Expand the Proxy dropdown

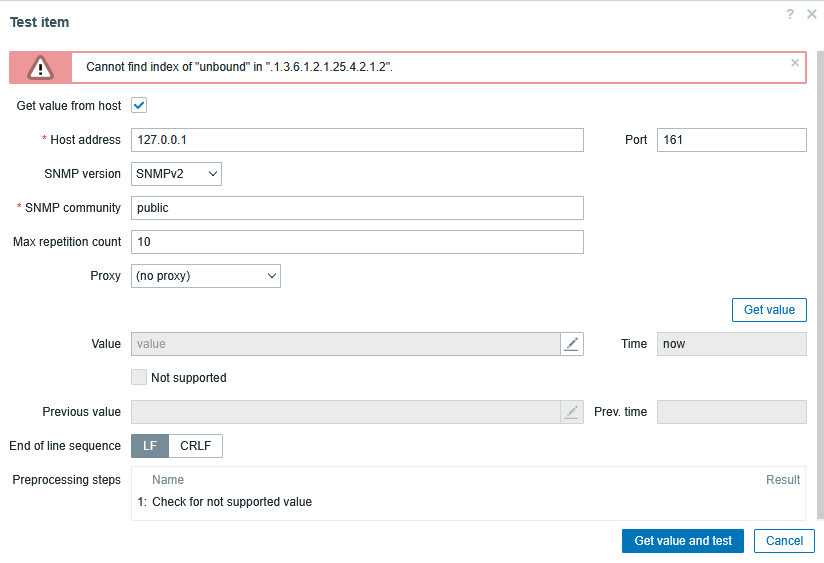[x=206, y=276]
